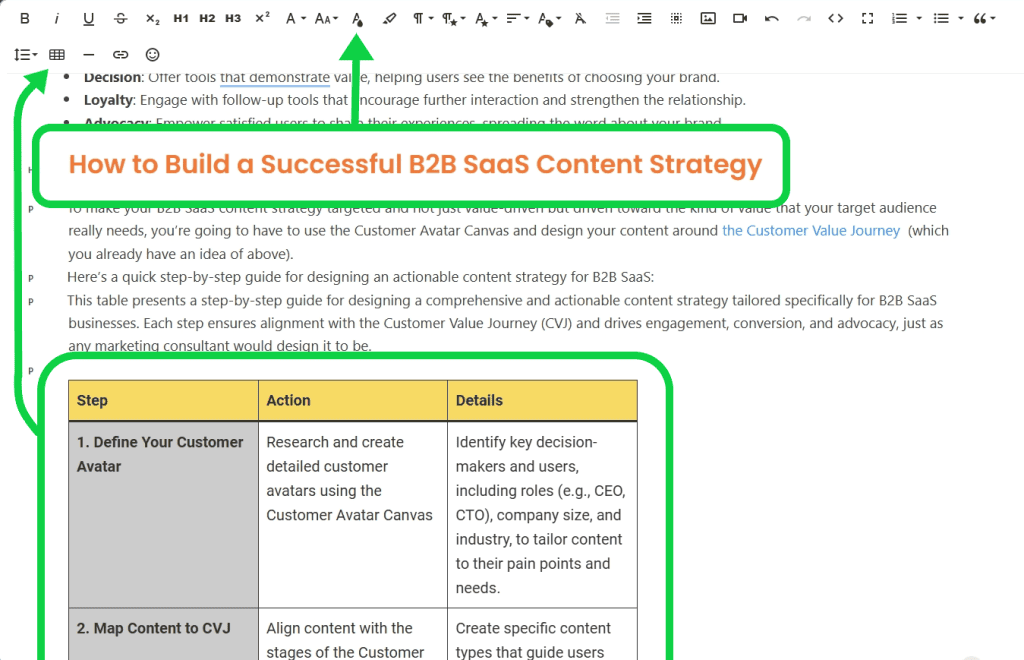Click the 'This table presents' paragraph
Screen dimensions: 1024x660
point(505,323)
